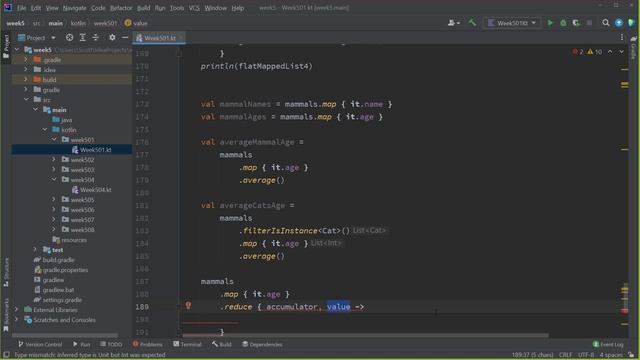Screen dimensions: 640x360
Task: Collapse the week504 package
Action: (53, 180)
